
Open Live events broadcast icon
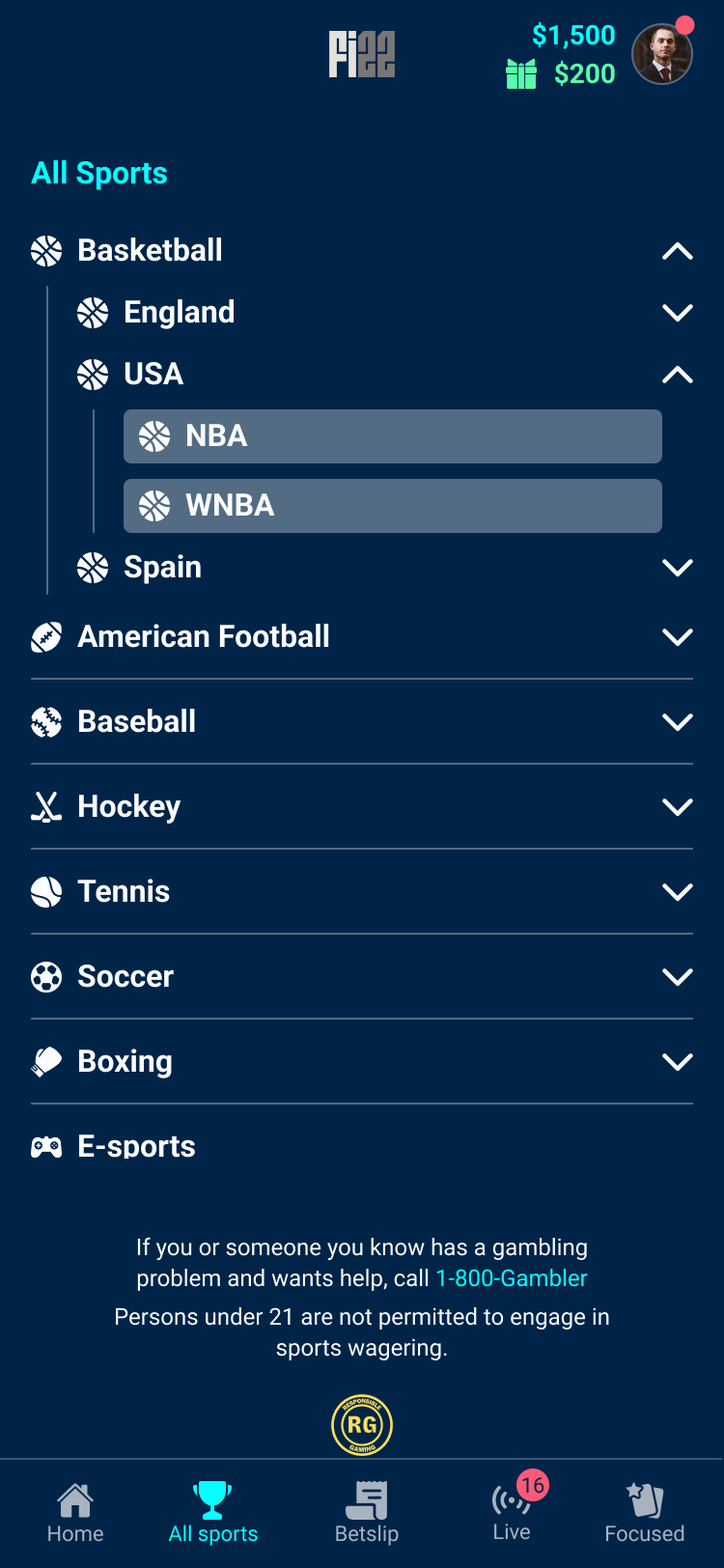[511, 1500]
